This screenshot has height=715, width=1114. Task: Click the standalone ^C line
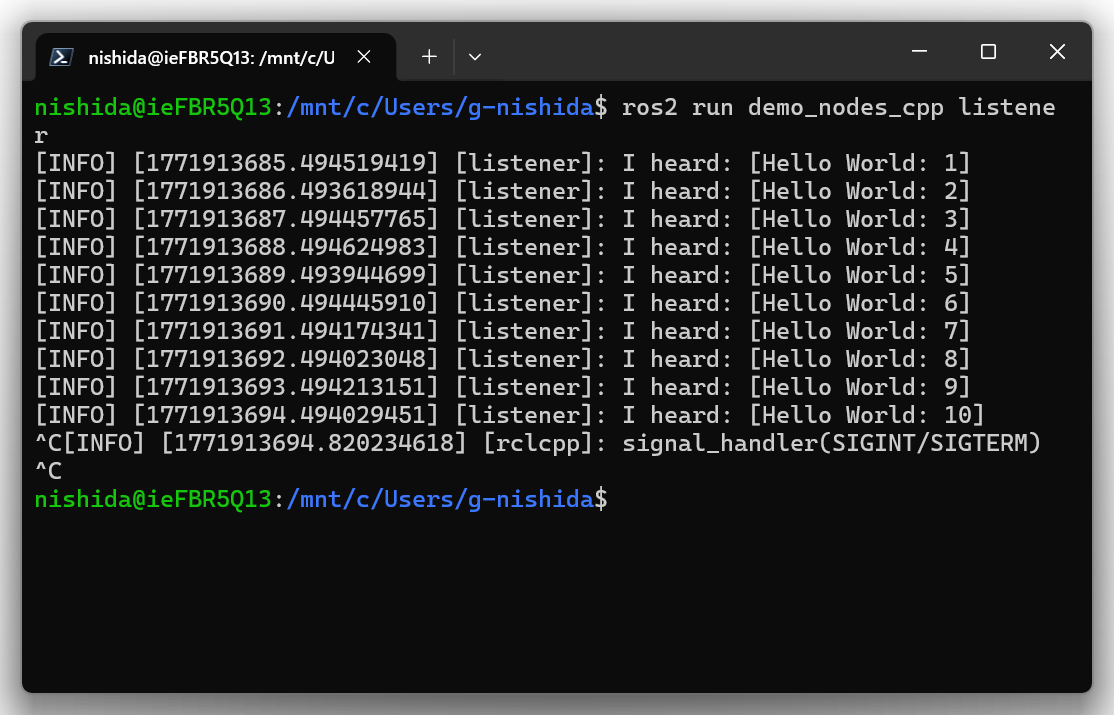48,470
